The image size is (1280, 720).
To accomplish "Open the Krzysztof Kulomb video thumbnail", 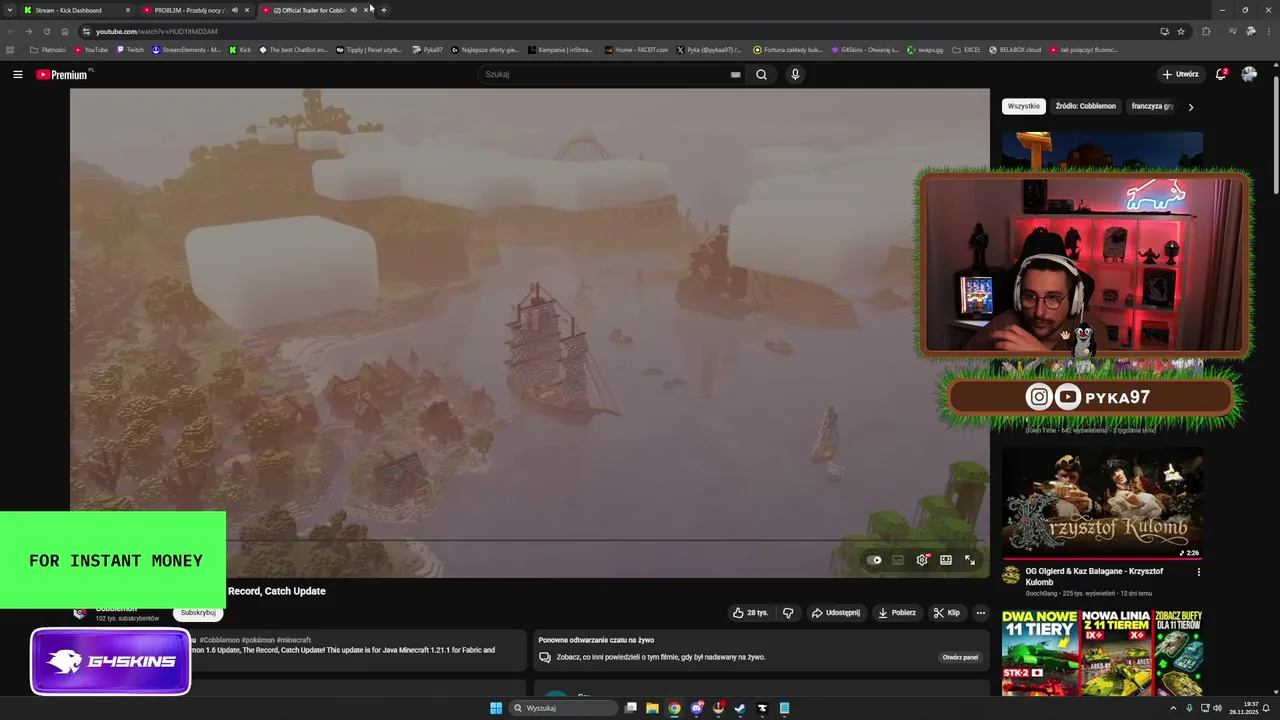I will (x=1102, y=503).
